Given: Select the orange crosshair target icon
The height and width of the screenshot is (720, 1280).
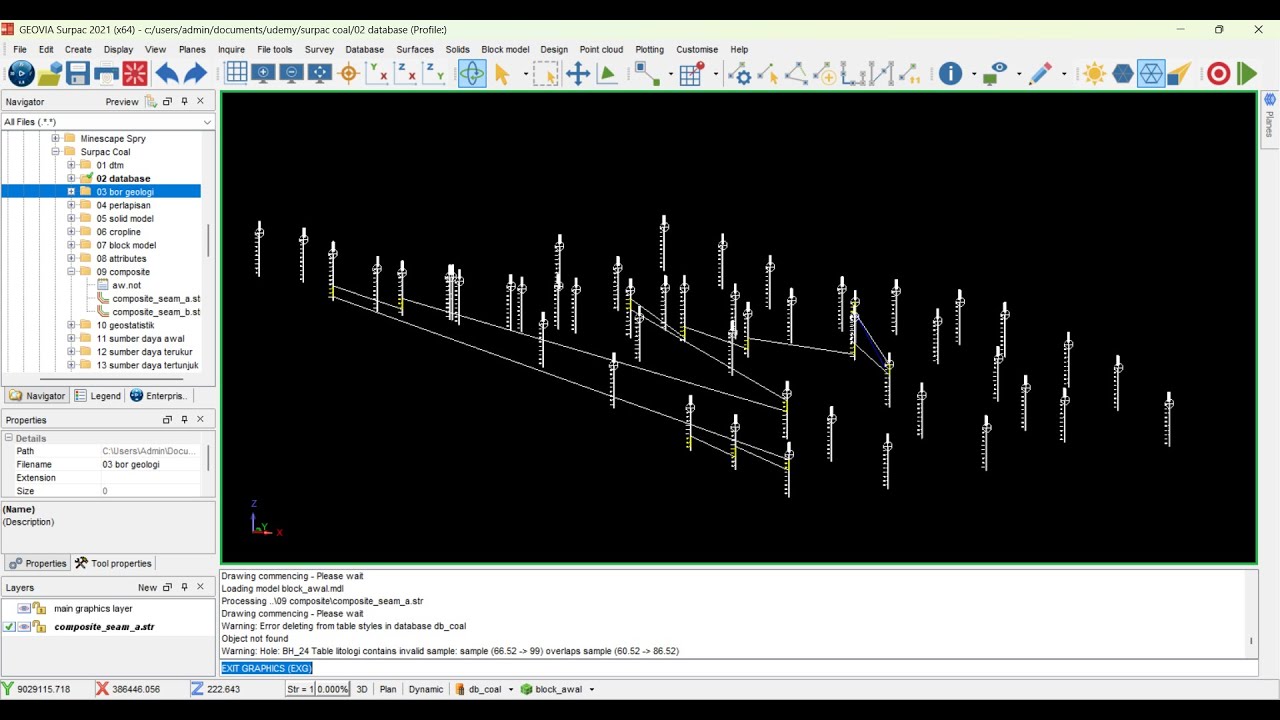Looking at the screenshot, I should (349, 73).
